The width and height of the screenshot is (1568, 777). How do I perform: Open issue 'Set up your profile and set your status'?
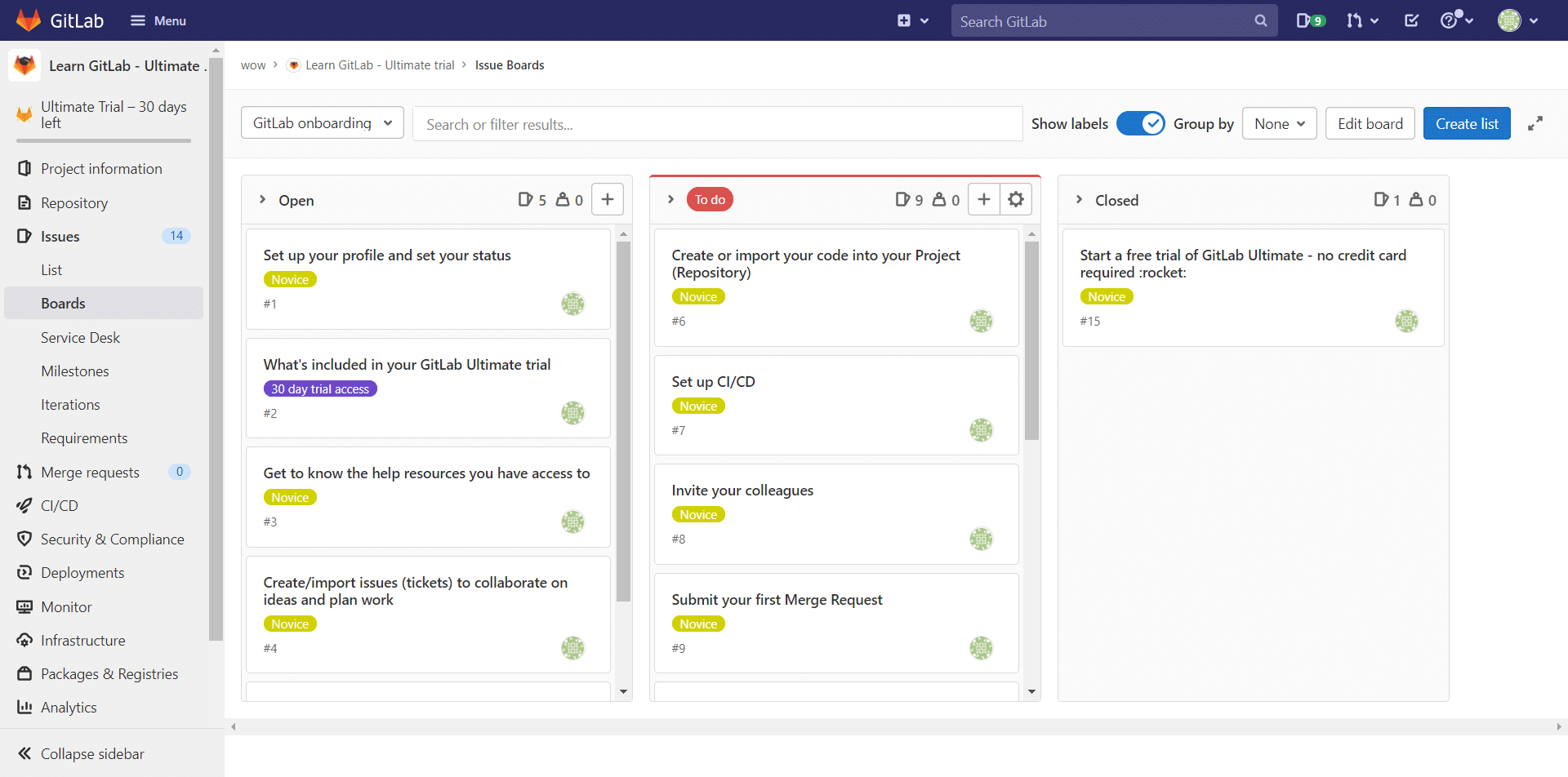(387, 255)
